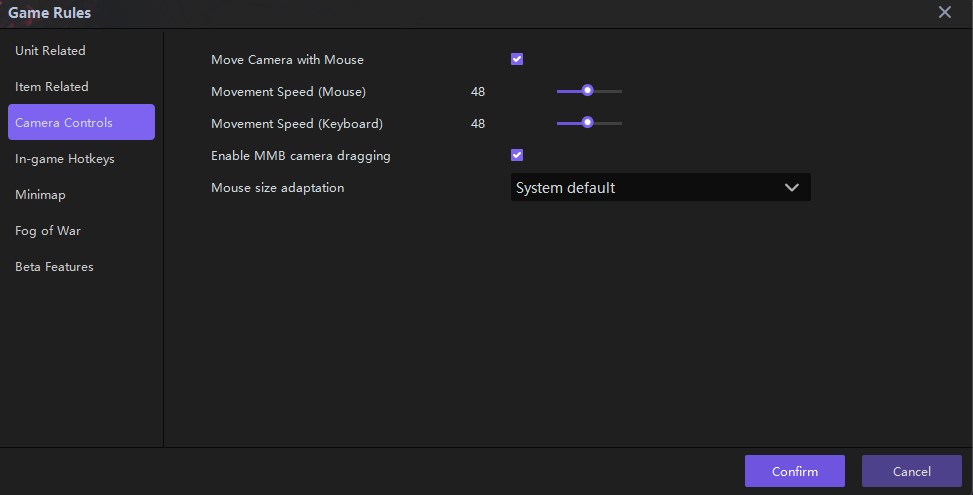Viewport: 973px width, 495px height.
Task: Show Fog of War settings
Action: pyautogui.click(x=48, y=231)
